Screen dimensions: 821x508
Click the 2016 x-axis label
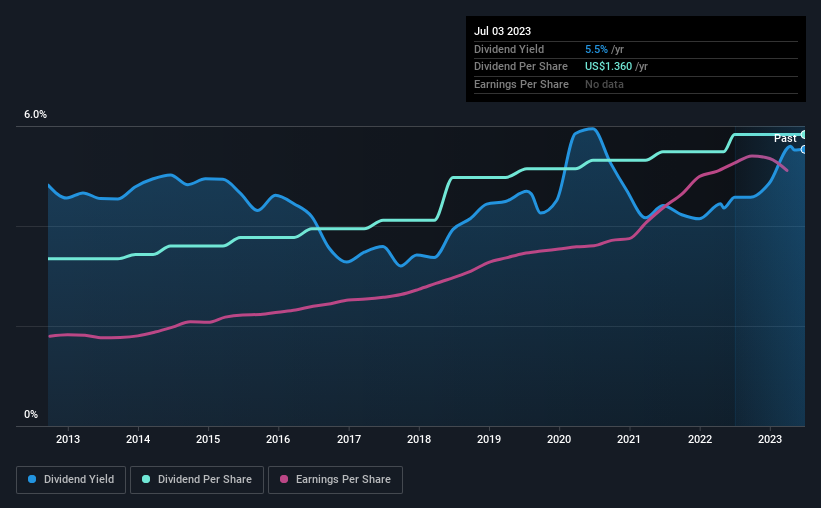pyautogui.click(x=278, y=439)
